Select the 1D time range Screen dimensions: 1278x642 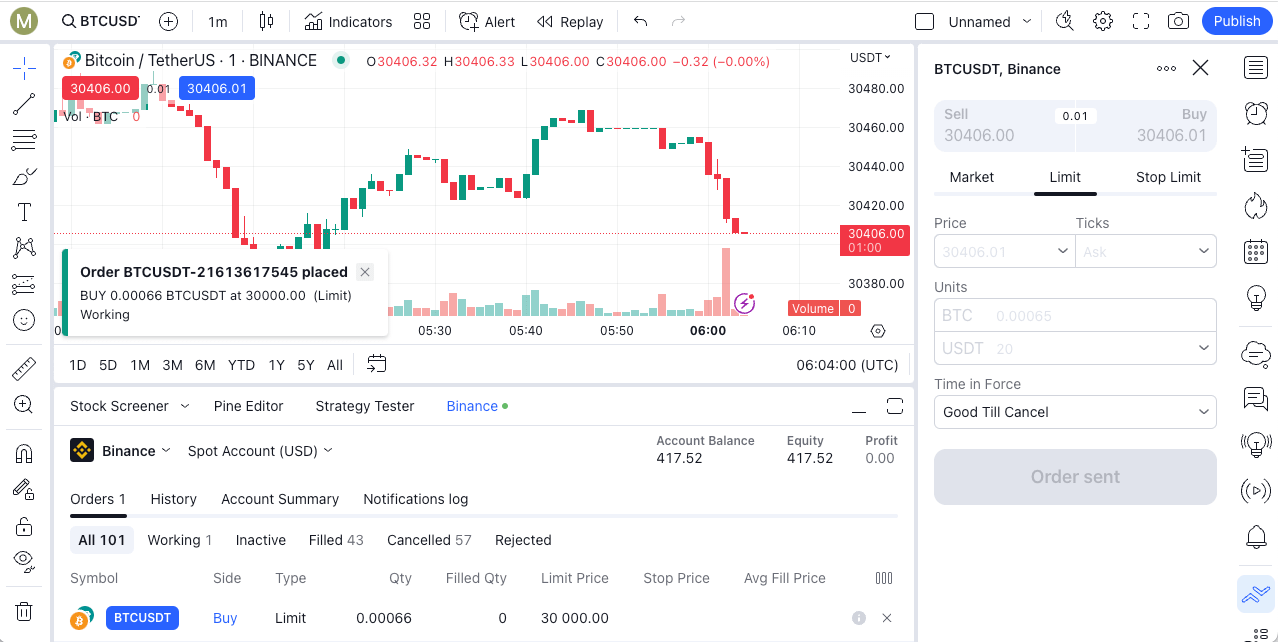coord(77,365)
